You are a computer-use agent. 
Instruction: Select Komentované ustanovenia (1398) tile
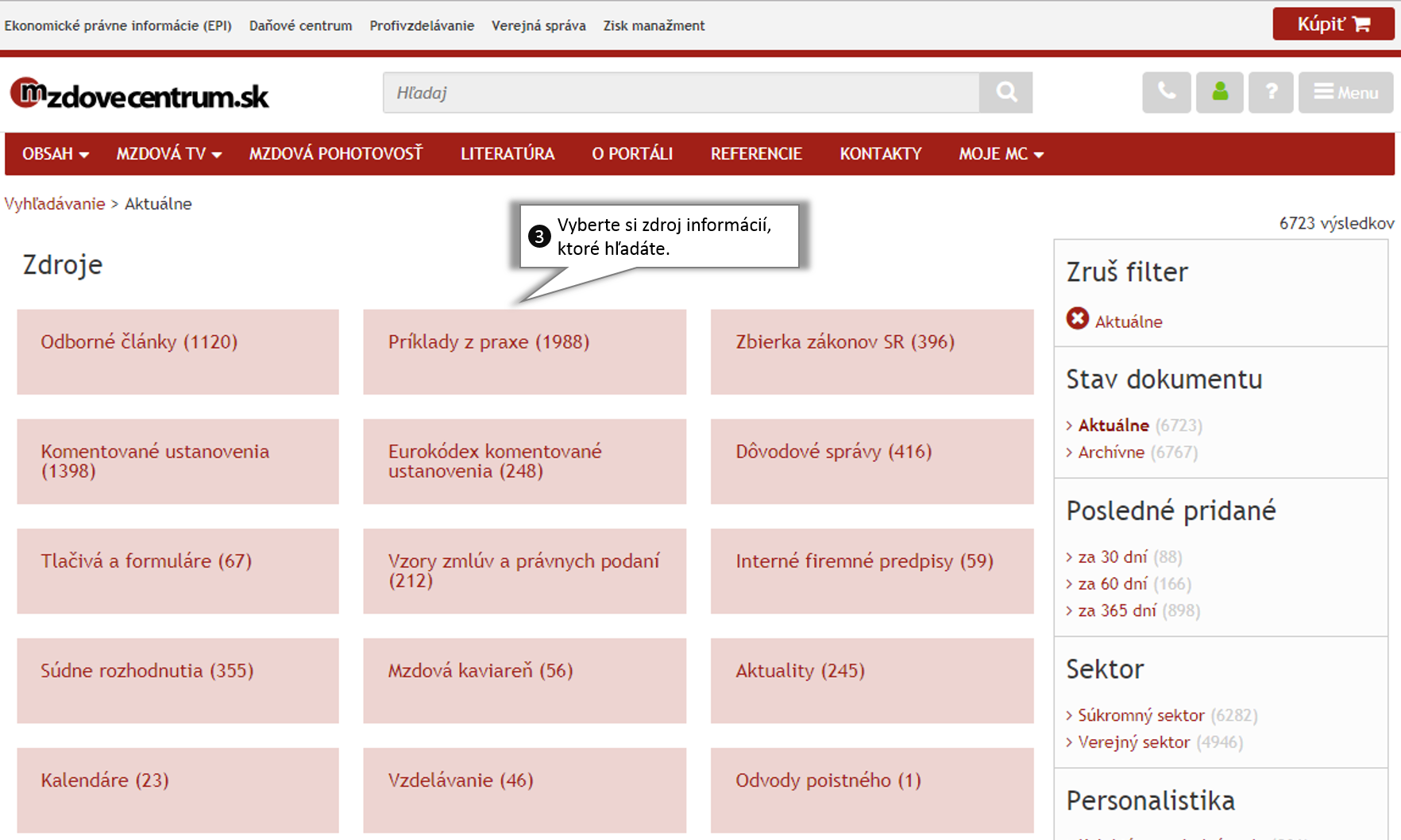tap(178, 461)
